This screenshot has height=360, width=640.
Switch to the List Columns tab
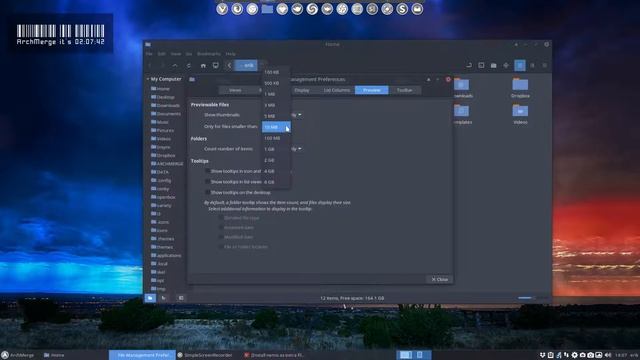(337, 90)
